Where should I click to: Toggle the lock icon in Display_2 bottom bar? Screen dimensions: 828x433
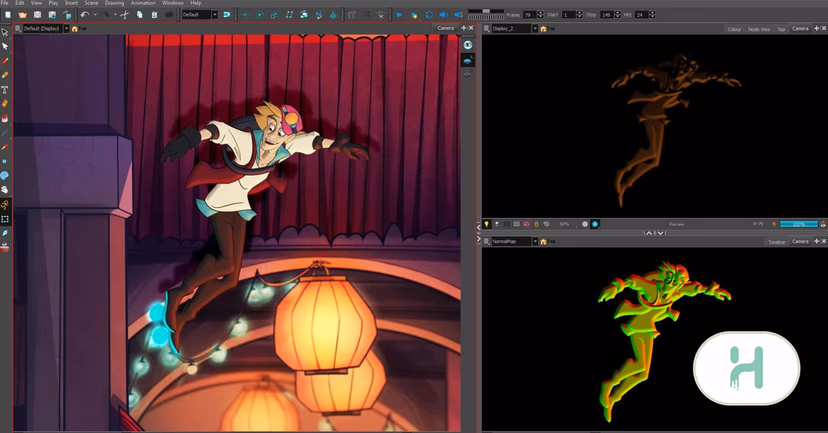537,224
